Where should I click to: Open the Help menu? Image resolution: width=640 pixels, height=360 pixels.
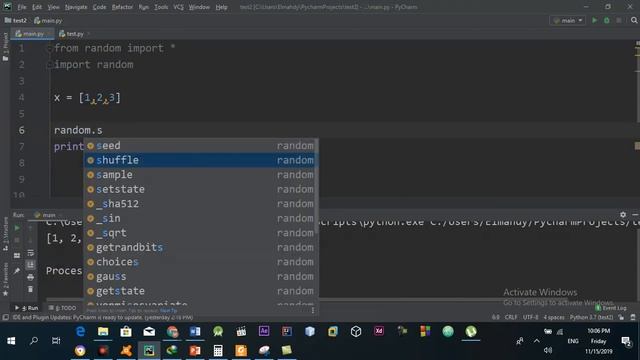tap(221, 7)
